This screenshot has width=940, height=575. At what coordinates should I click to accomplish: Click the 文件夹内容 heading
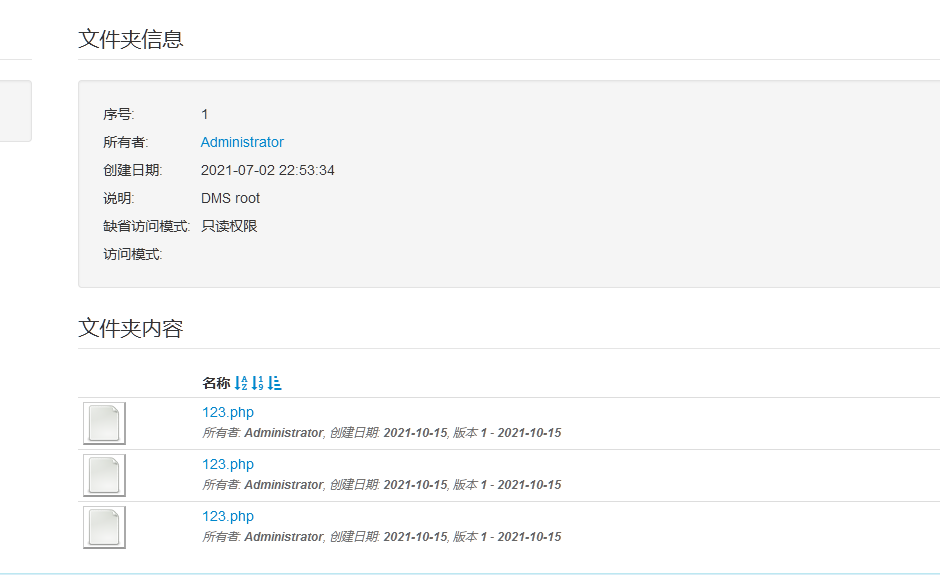click(130, 328)
